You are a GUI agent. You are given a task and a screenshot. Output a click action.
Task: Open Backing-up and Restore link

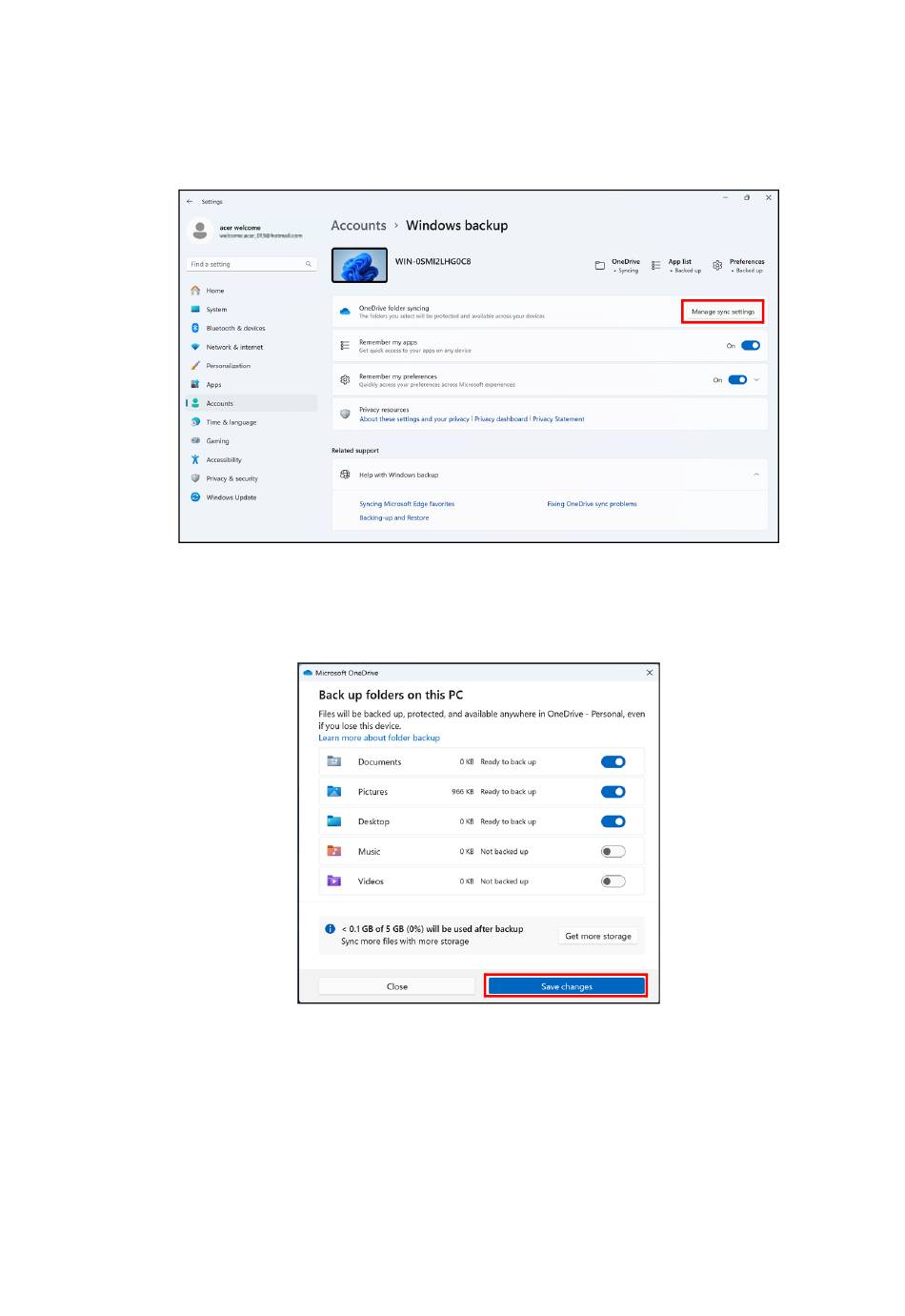point(394,518)
